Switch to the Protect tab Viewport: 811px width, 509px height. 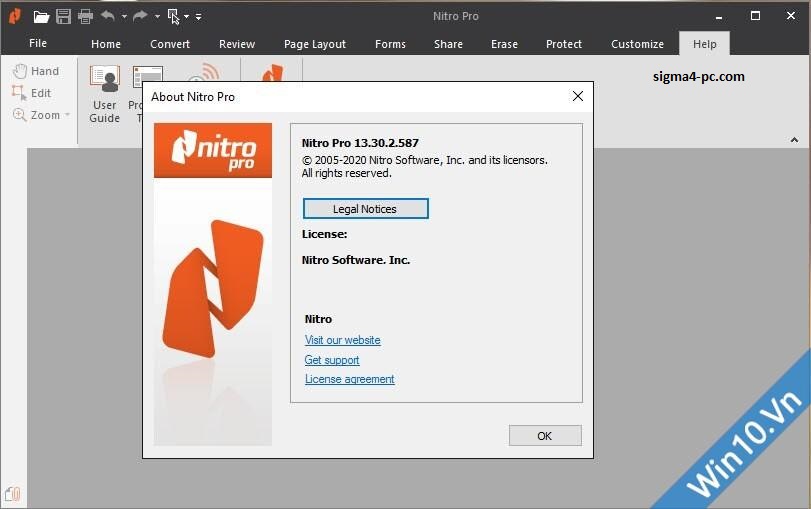click(x=564, y=44)
